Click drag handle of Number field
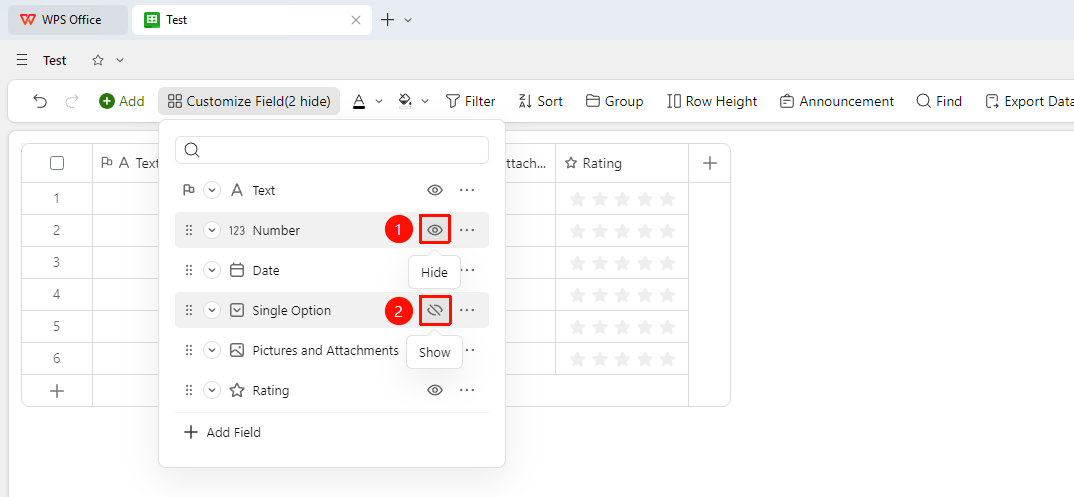The width and height of the screenshot is (1074, 497). pos(189,230)
